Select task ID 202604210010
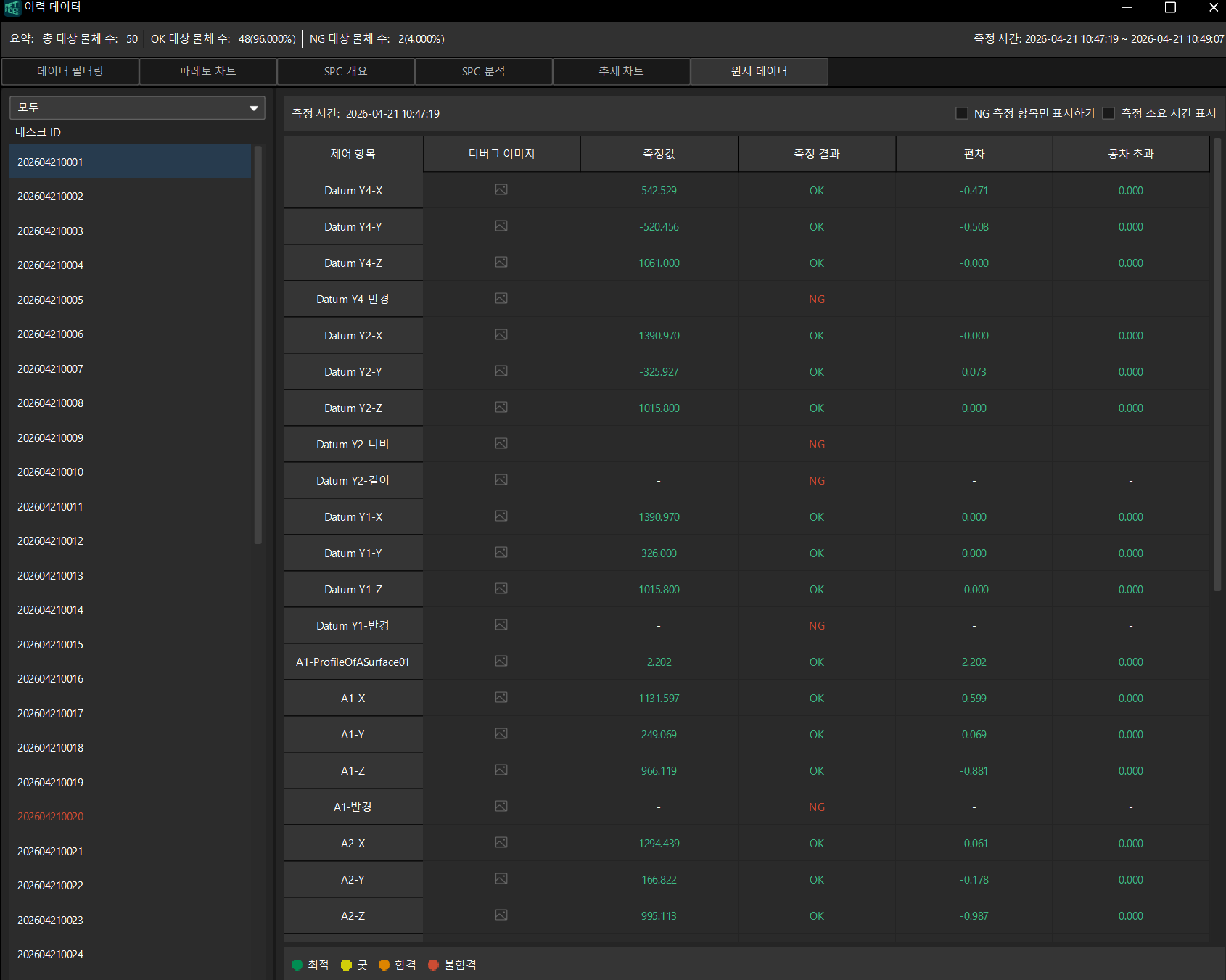Viewport: 1226px width, 980px height. [131, 472]
